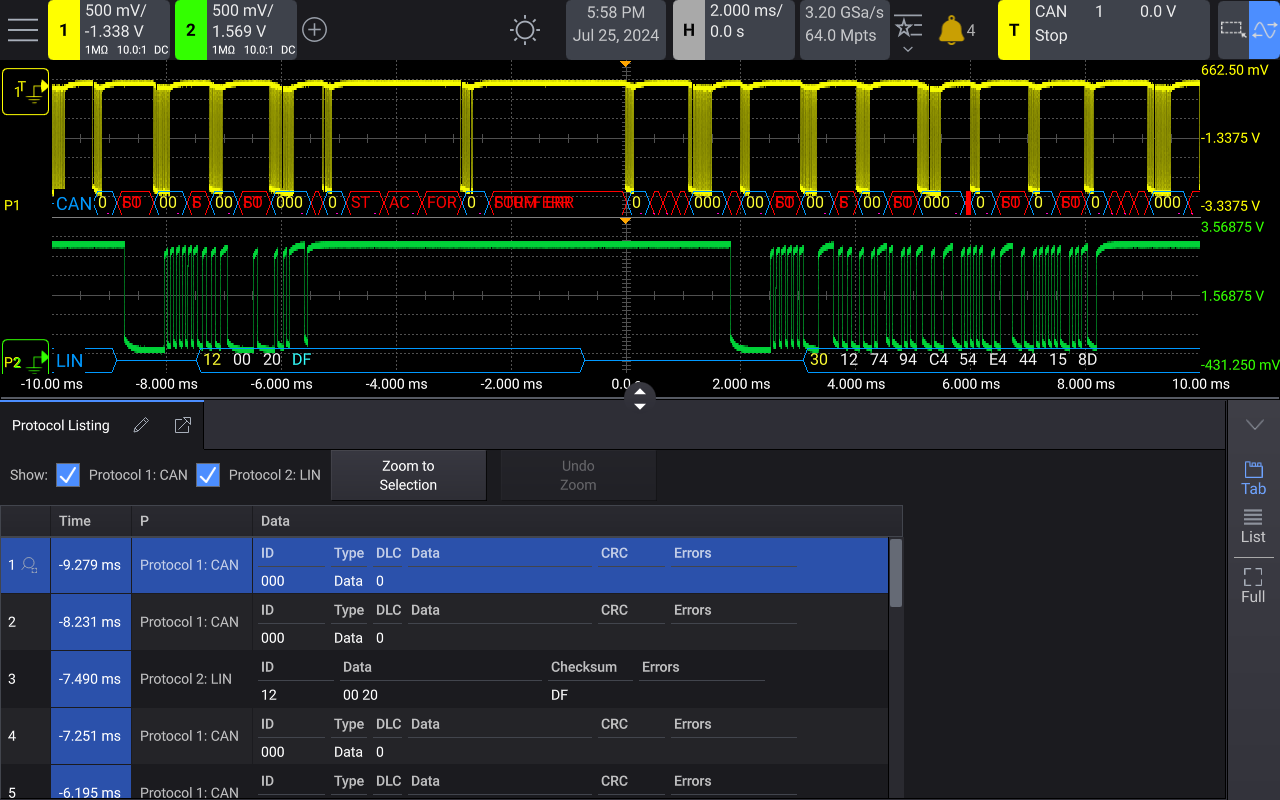Viewport: 1280px width, 800px height.
Task: View alerts by clicking the bell icon
Action: click(x=945, y=30)
